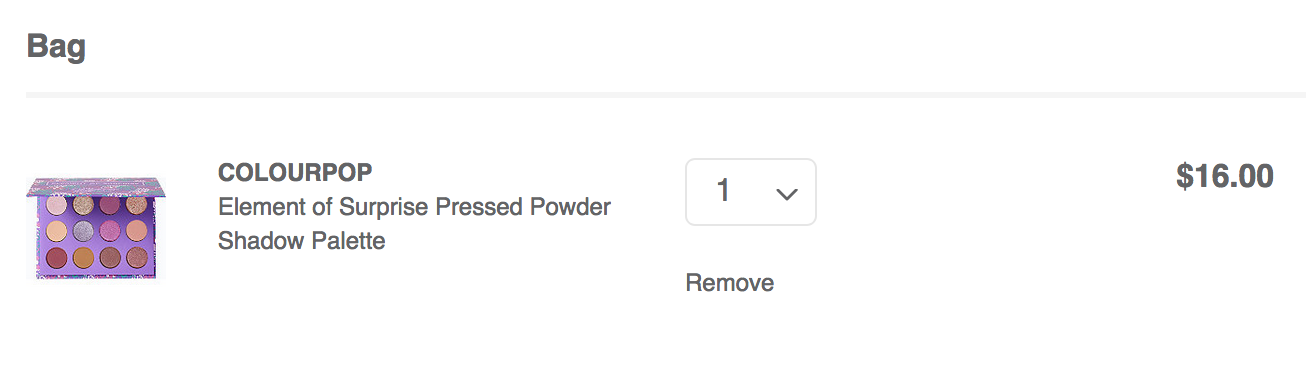The width and height of the screenshot is (1310, 368).
Task: Click the pale pink shade in the palette image
Action: tap(56, 205)
